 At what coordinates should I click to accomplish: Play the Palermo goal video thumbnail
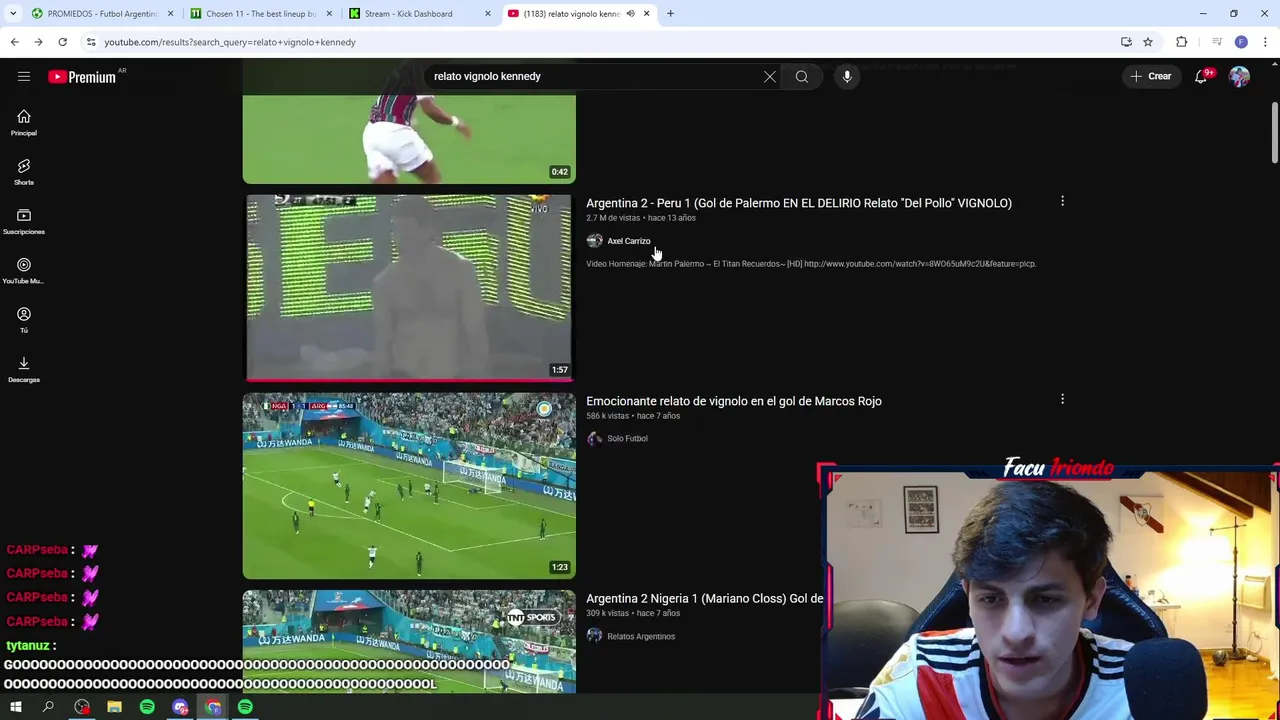[x=409, y=287]
